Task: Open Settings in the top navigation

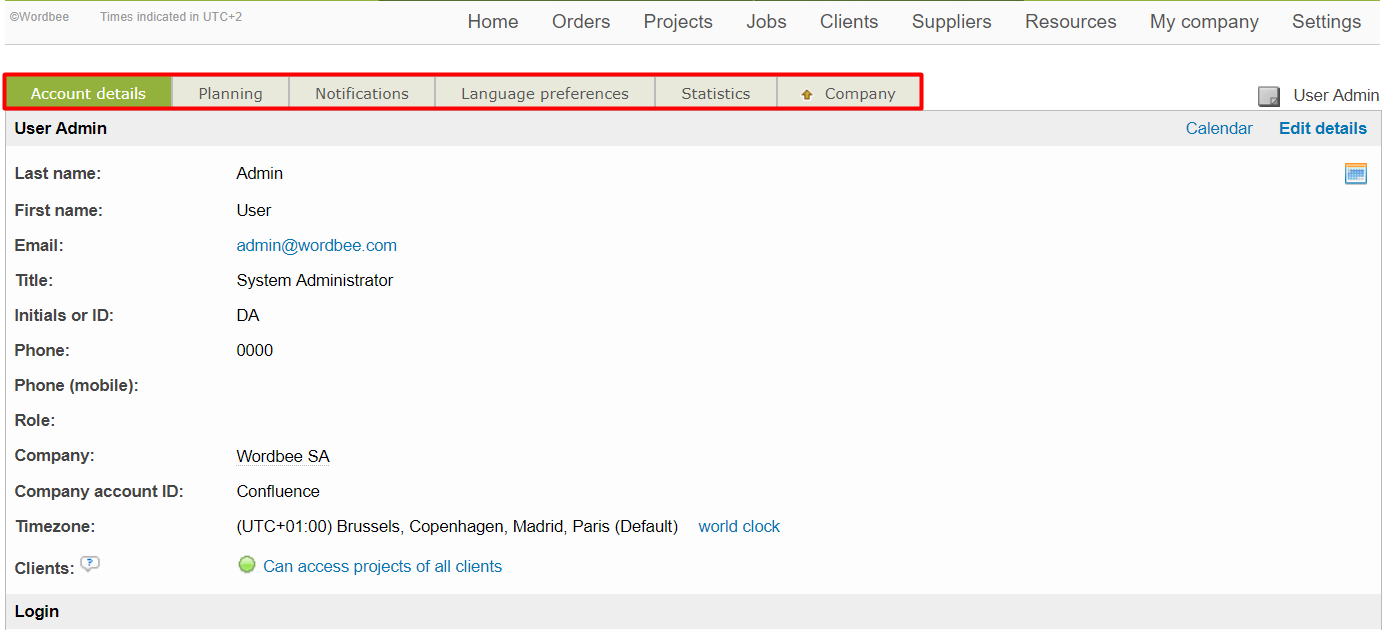Action: click(x=1326, y=21)
